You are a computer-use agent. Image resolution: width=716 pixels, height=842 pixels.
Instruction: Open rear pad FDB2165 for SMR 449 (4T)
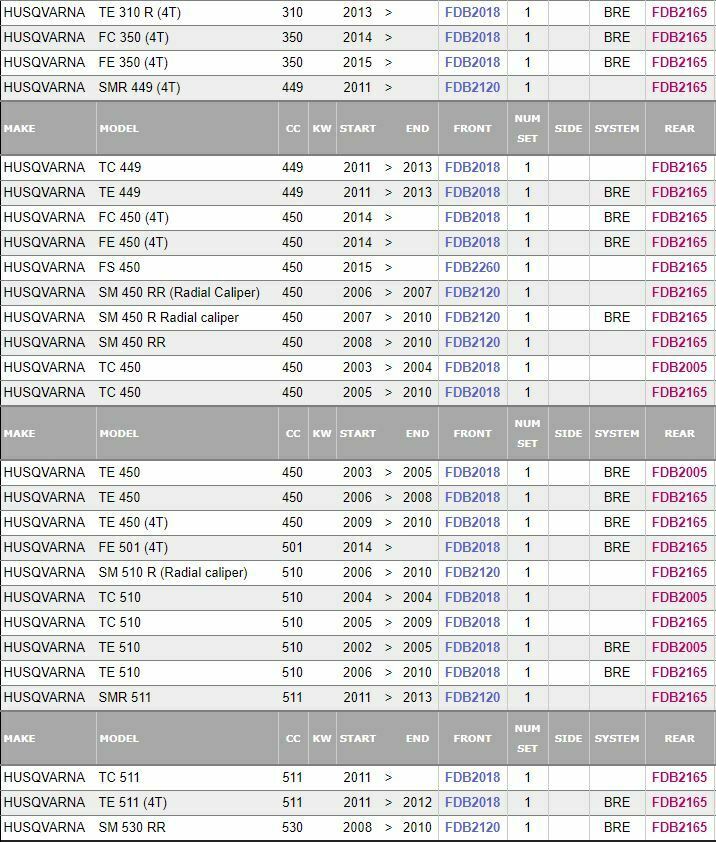point(679,88)
